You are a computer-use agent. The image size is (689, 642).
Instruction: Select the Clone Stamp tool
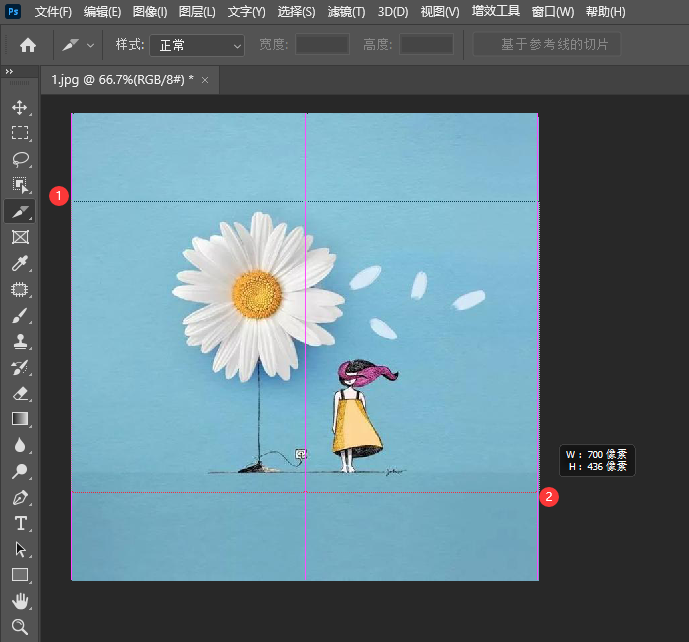(19, 342)
